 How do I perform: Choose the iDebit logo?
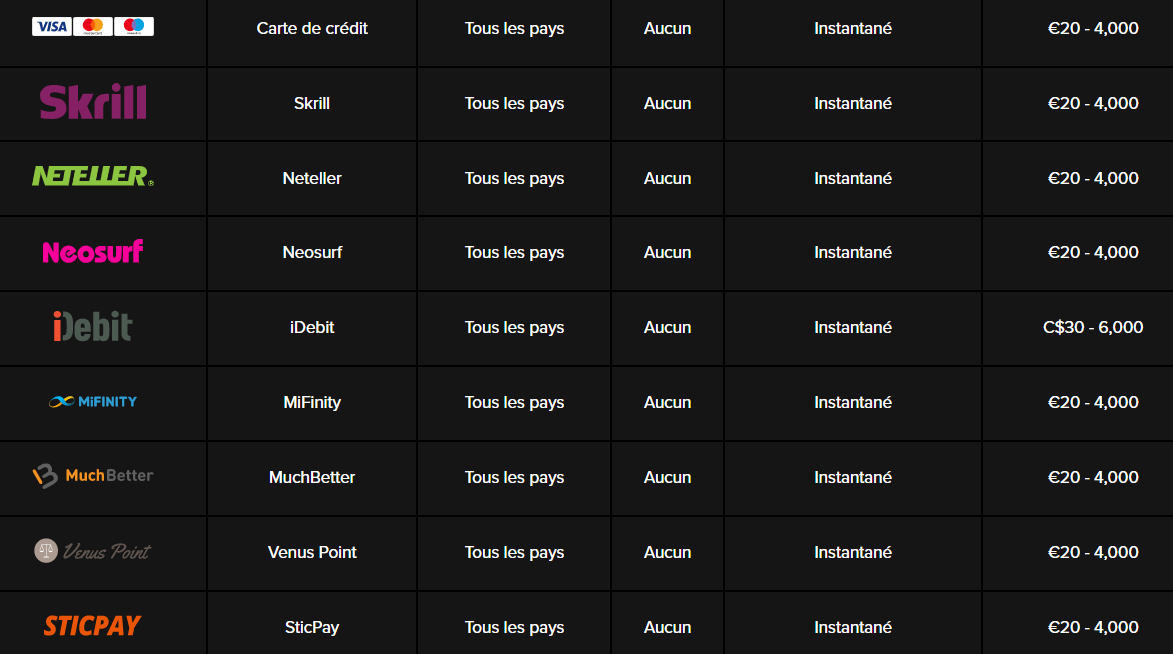pyautogui.click(x=93, y=326)
